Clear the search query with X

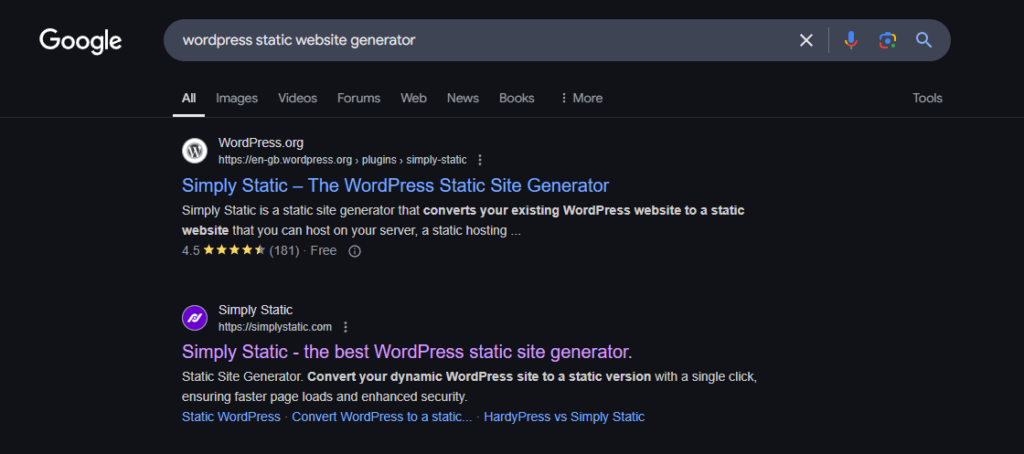807,41
